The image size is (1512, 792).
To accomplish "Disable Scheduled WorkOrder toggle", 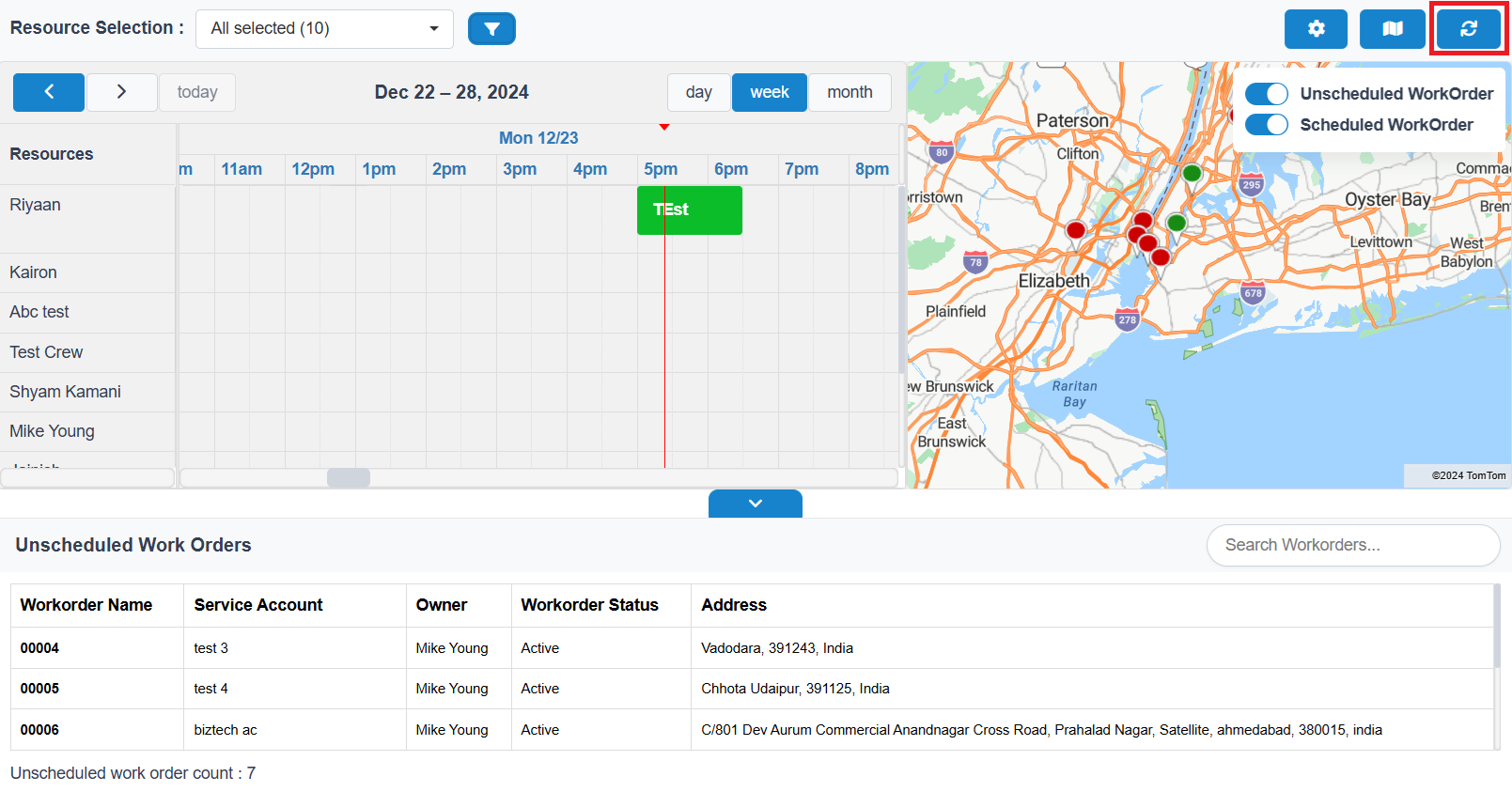I will tap(1266, 125).
